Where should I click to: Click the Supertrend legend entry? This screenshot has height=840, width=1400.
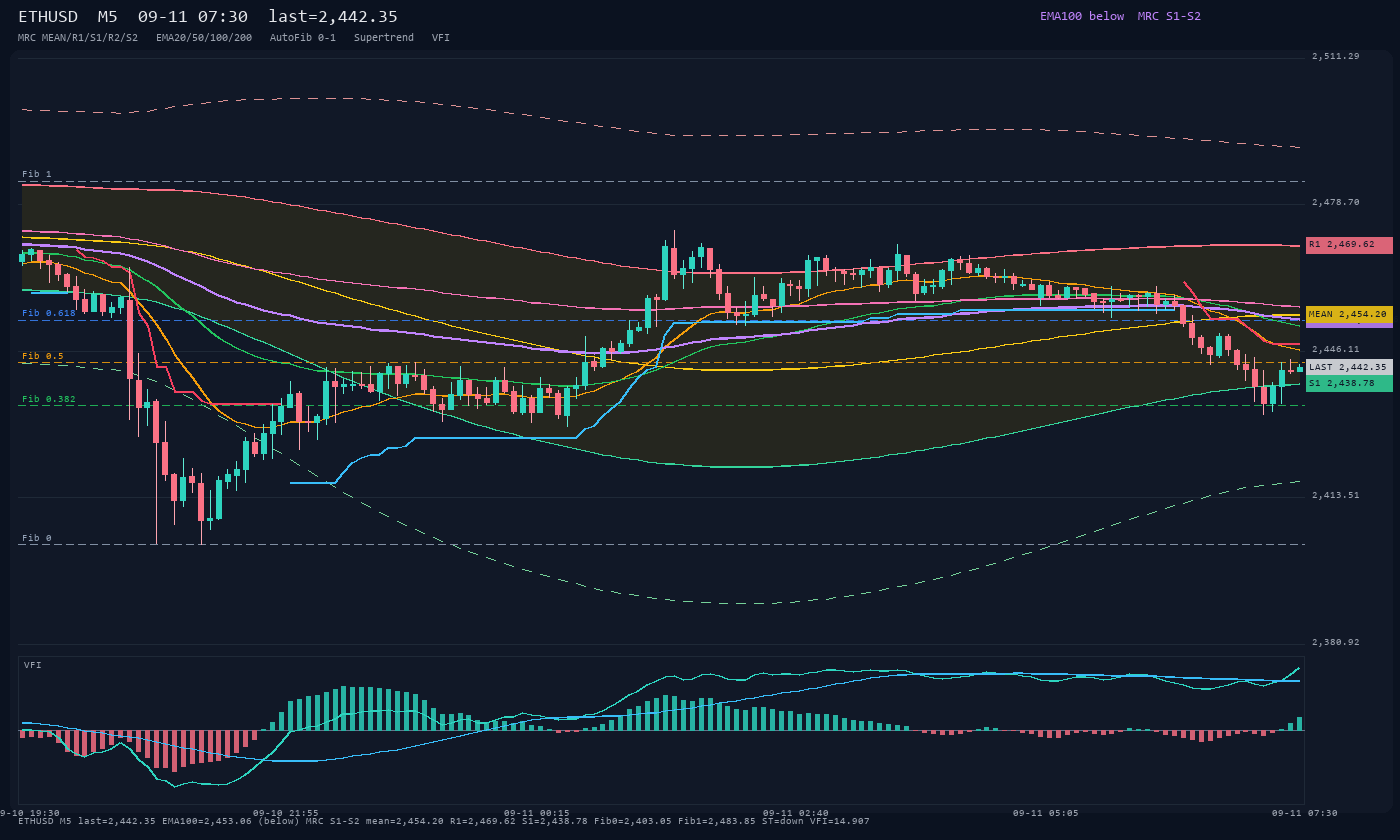point(384,37)
